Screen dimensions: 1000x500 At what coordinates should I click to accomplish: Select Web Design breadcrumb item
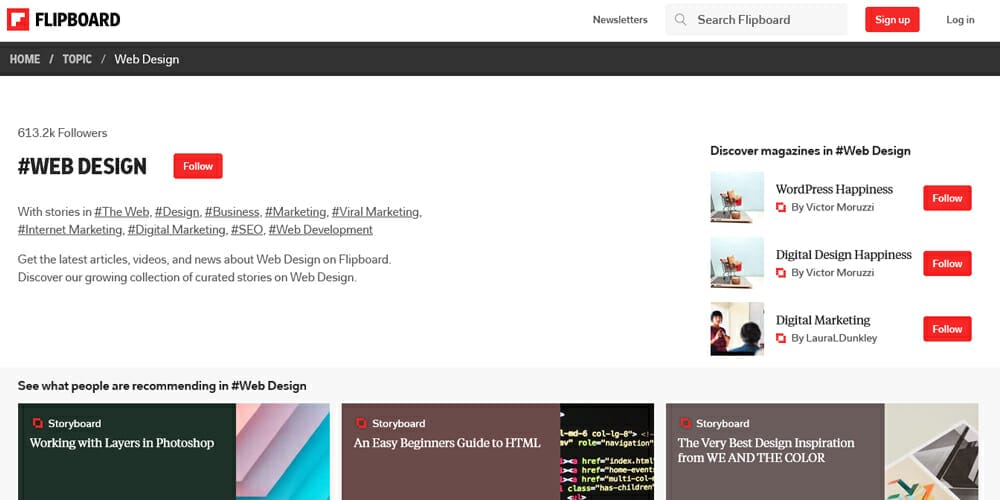coord(147,59)
